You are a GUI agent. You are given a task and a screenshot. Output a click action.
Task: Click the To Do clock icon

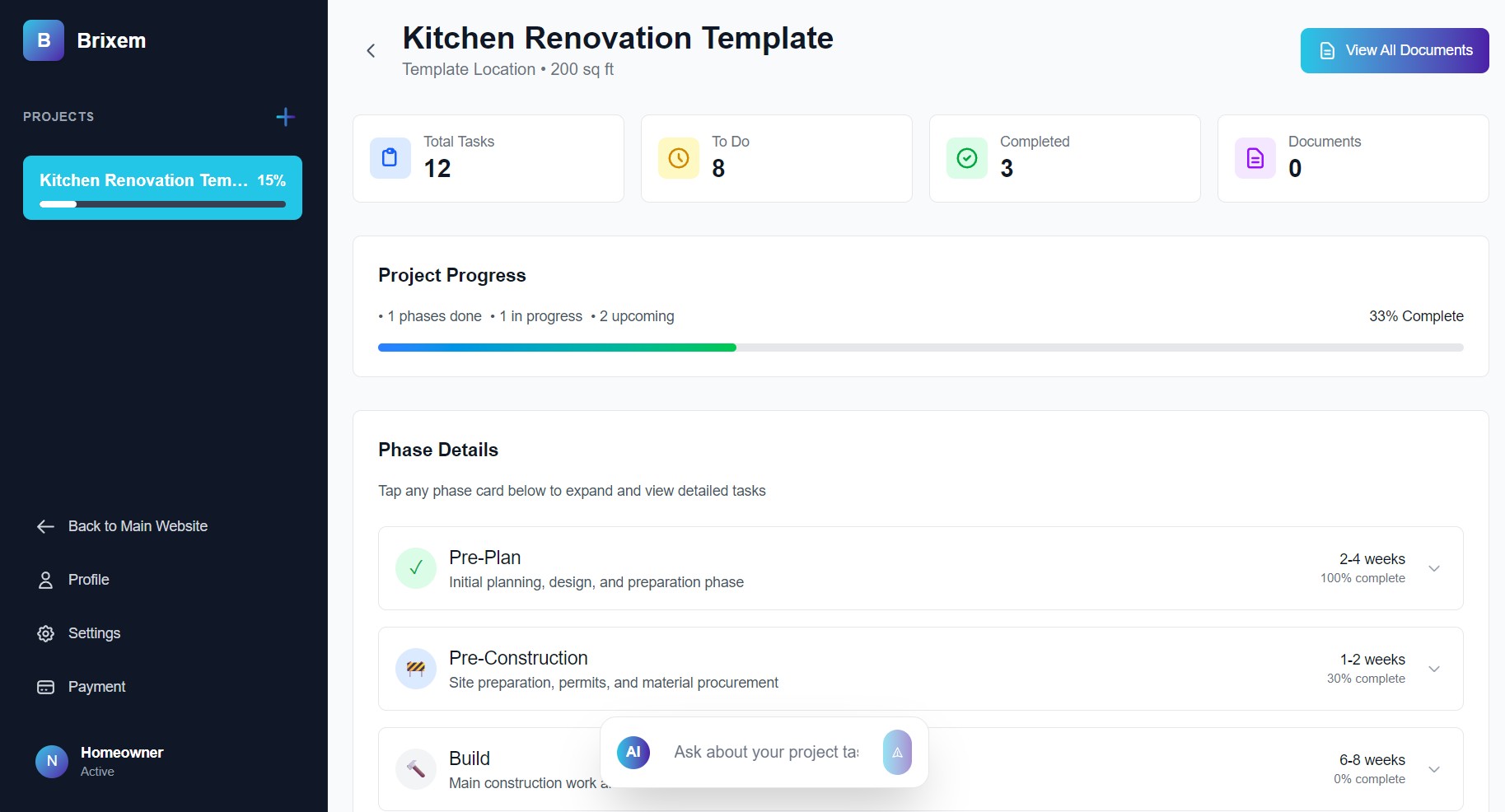679,158
